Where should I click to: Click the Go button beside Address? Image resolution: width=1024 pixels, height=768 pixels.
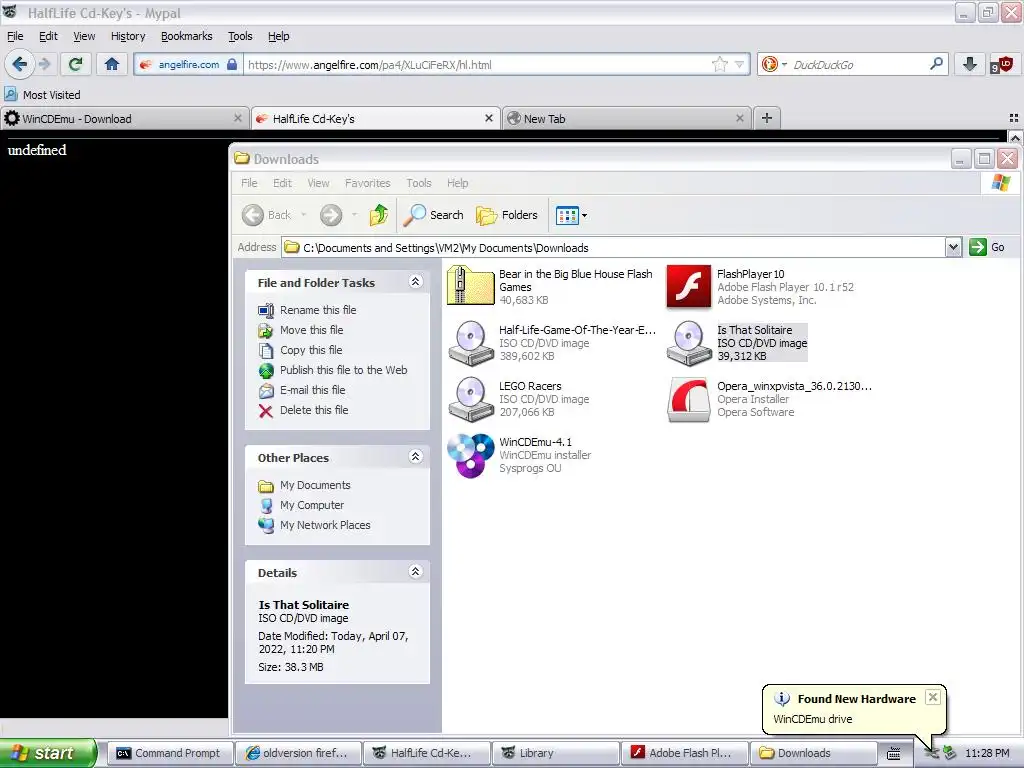[987, 247]
